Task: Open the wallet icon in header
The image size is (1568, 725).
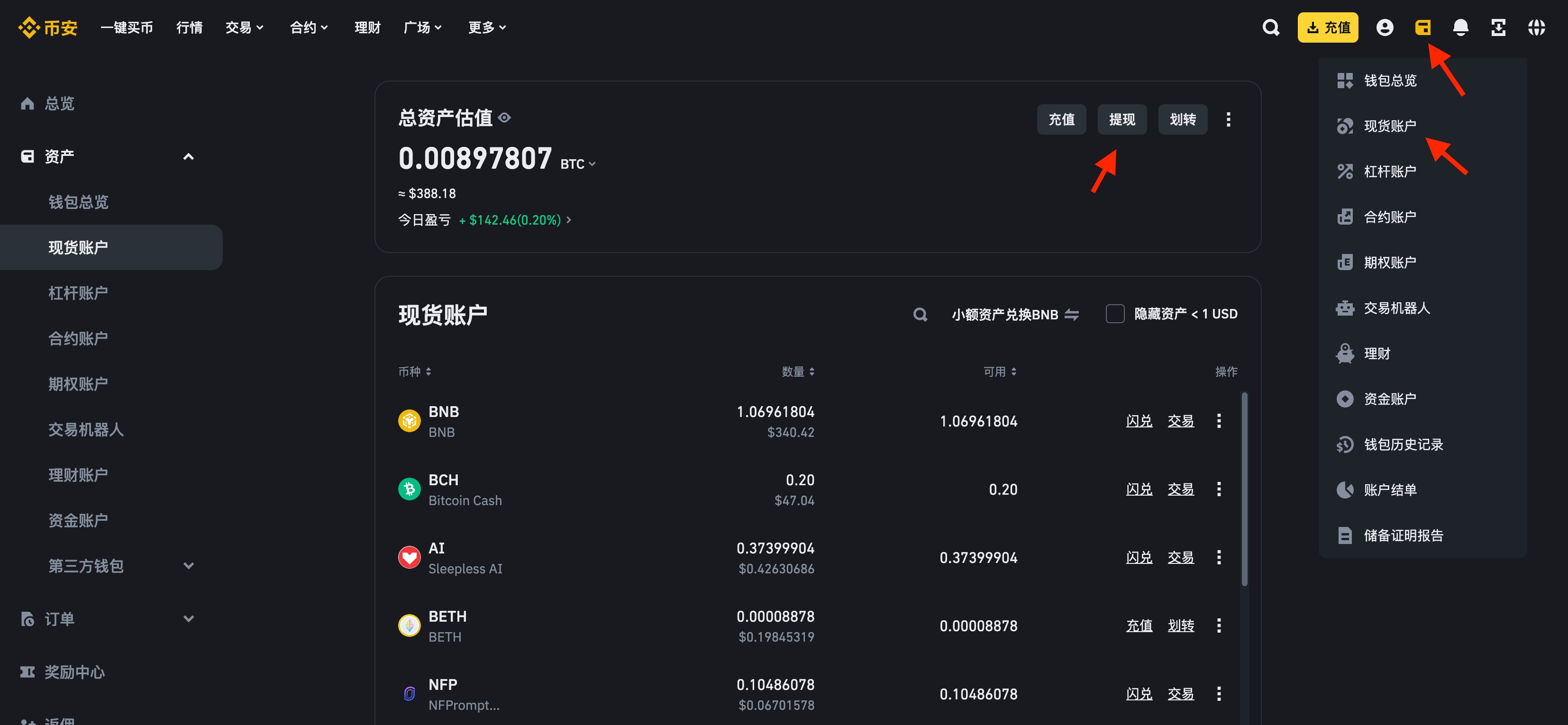Action: pyautogui.click(x=1422, y=27)
